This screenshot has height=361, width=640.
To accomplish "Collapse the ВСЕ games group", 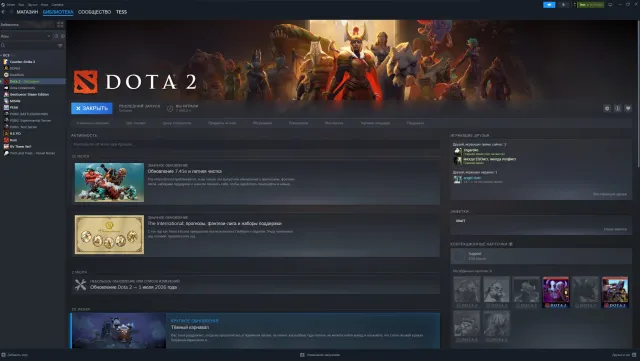I will coord(6,55).
